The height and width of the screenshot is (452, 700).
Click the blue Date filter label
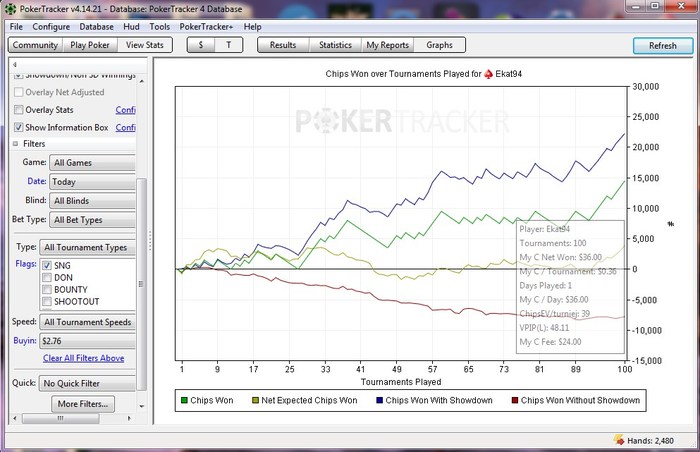(x=37, y=181)
